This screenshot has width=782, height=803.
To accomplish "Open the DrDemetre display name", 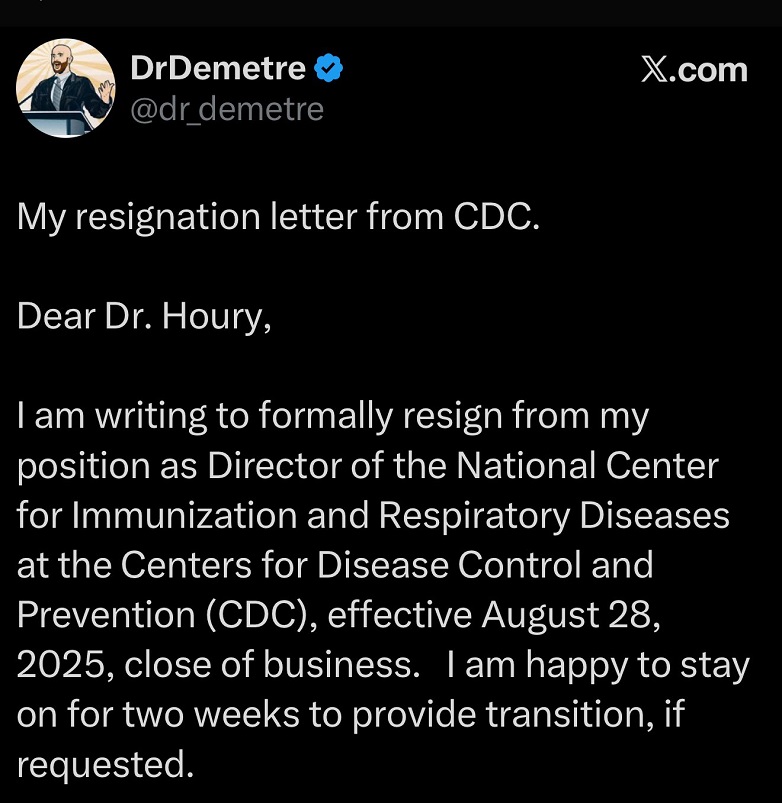I will click(218, 69).
